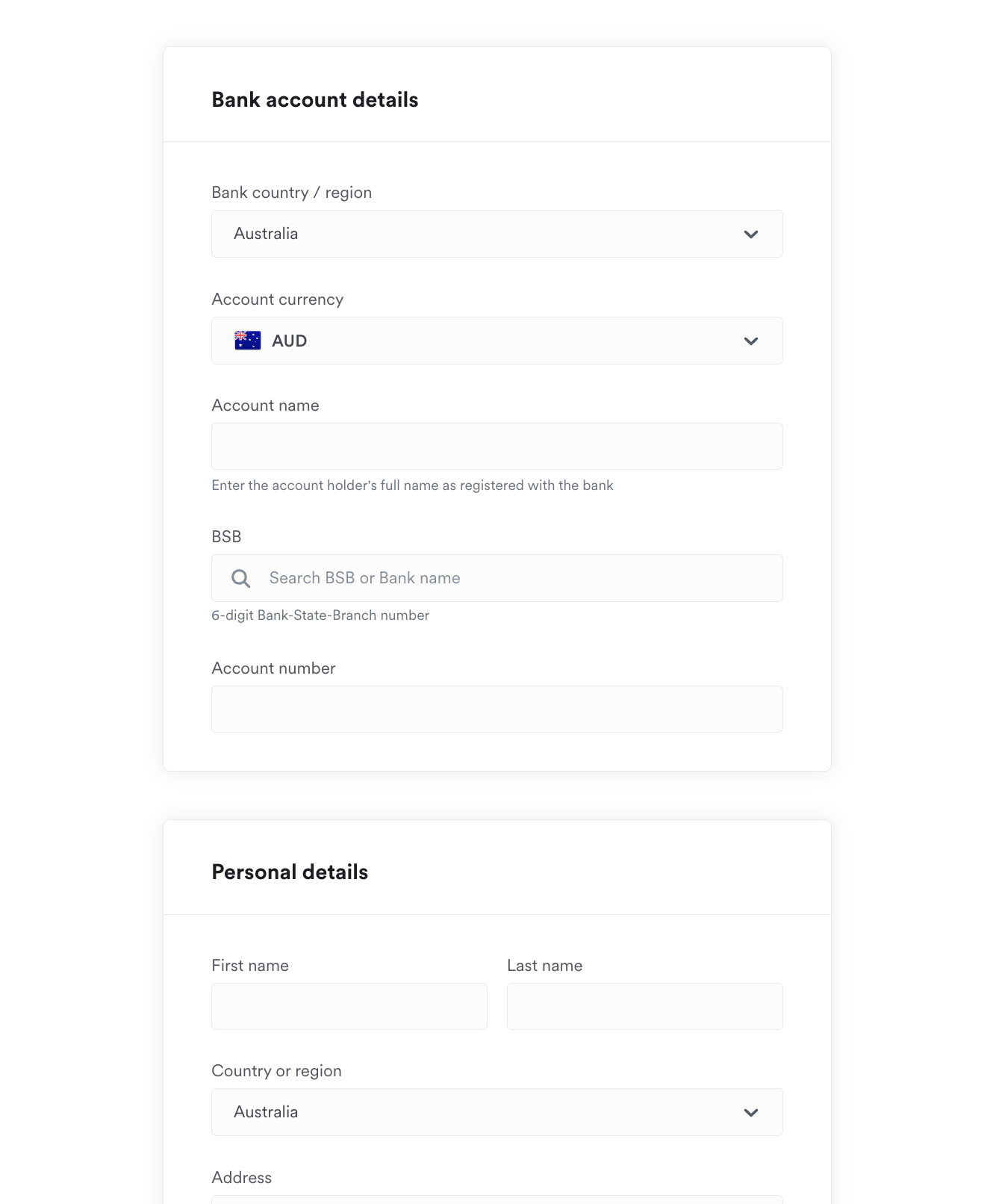Click the Australian flag currency icon
Viewport: 996px width, 1204px height.
point(248,341)
